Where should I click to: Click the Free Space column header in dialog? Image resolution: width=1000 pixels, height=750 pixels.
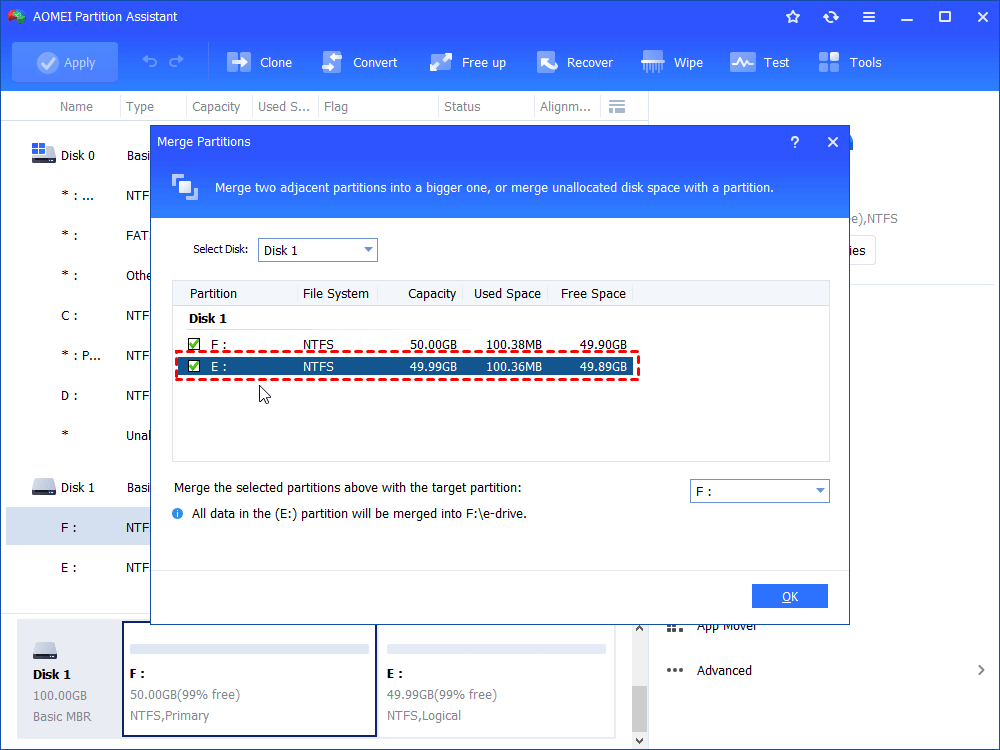pos(593,293)
